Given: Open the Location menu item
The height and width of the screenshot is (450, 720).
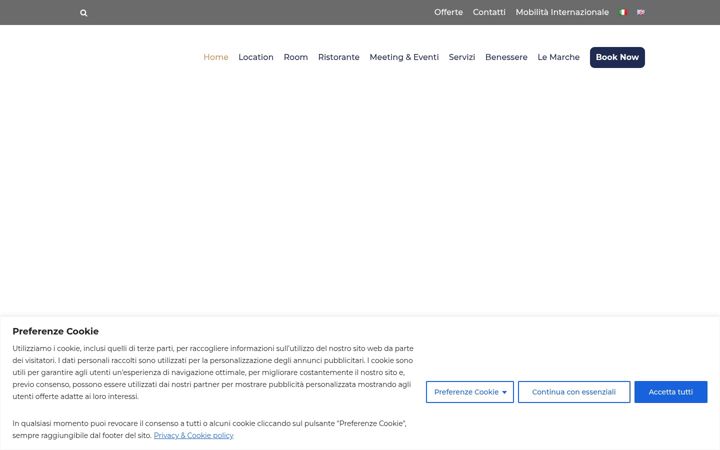Looking at the screenshot, I should pos(256,57).
